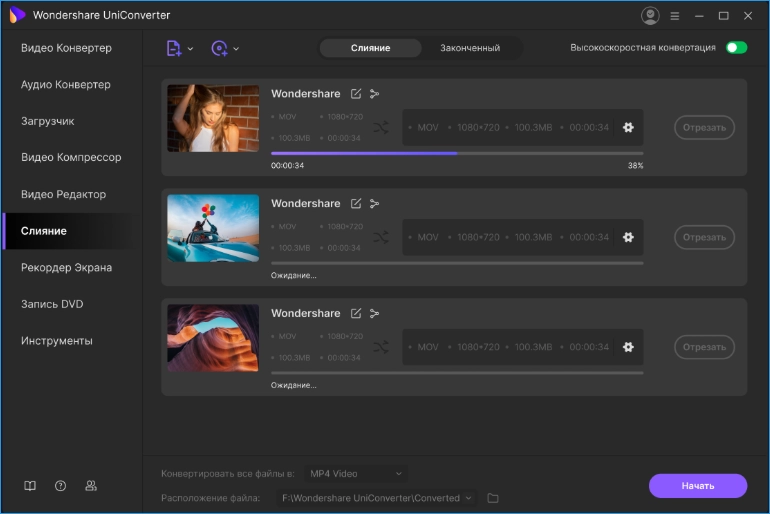Open Запись DVD section
770x514 pixels.
pos(52,304)
